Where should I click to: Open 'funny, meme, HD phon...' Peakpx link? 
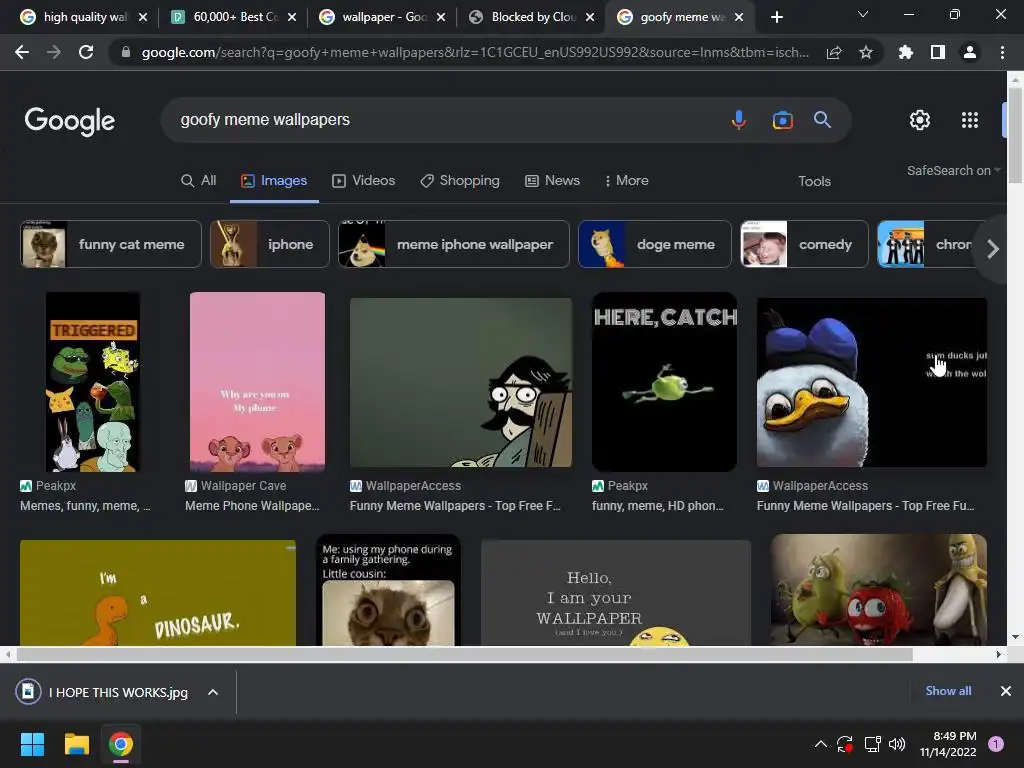click(x=658, y=505)
